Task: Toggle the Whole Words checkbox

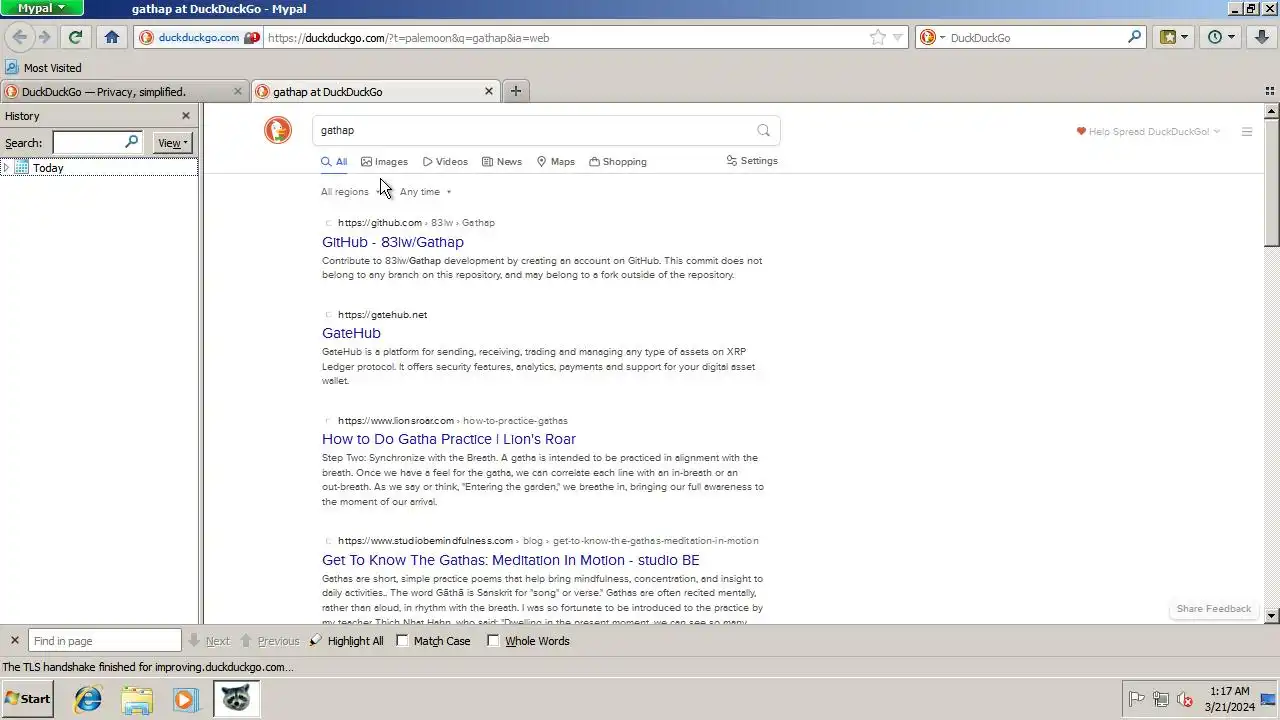Action: tap(494, 641)
